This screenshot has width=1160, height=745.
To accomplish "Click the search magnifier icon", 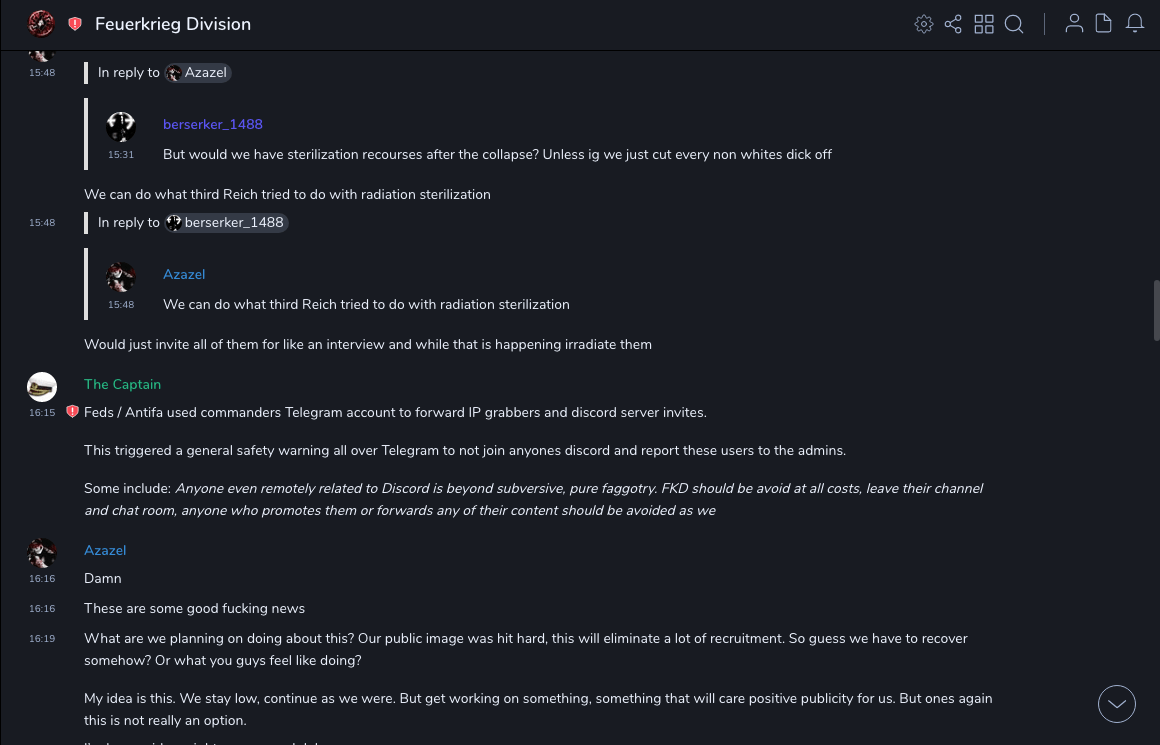I will coord(1014,24).
